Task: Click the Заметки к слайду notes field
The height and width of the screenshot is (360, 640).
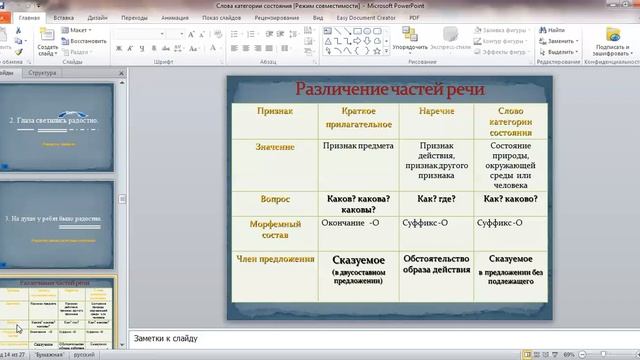Action: pos(384,338)
